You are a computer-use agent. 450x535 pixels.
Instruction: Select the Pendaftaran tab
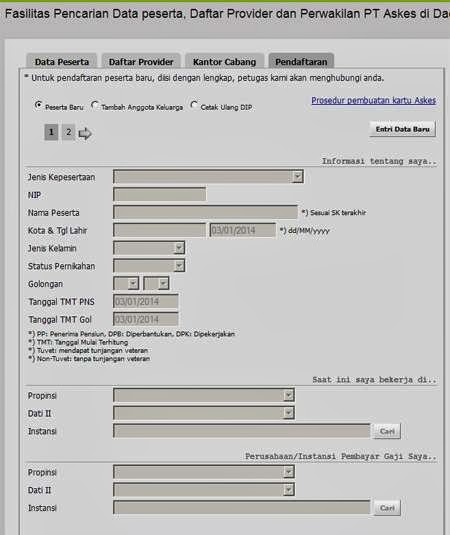pos(301,61)
